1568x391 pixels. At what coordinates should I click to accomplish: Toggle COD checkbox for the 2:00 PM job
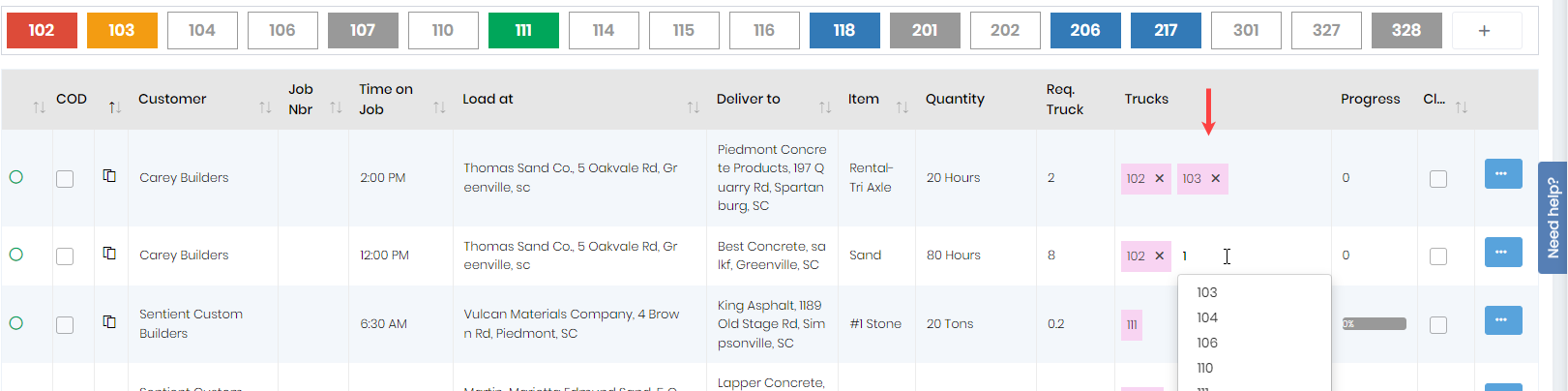click(65, 179)
